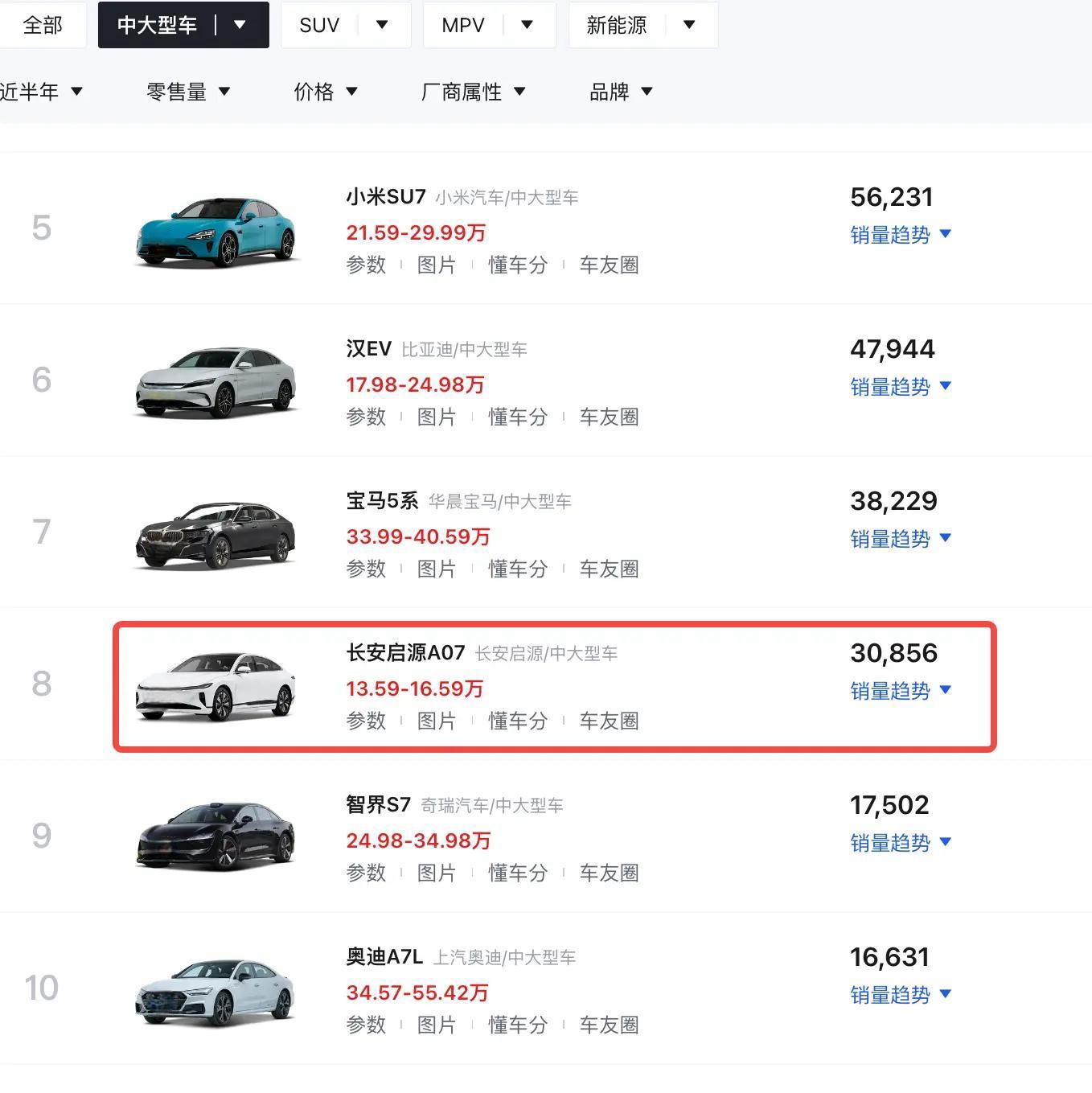Screen dimensions: 1092x1093
Task: Expand 销量趋势 for 小米SU7
Action: pos(901,235)
